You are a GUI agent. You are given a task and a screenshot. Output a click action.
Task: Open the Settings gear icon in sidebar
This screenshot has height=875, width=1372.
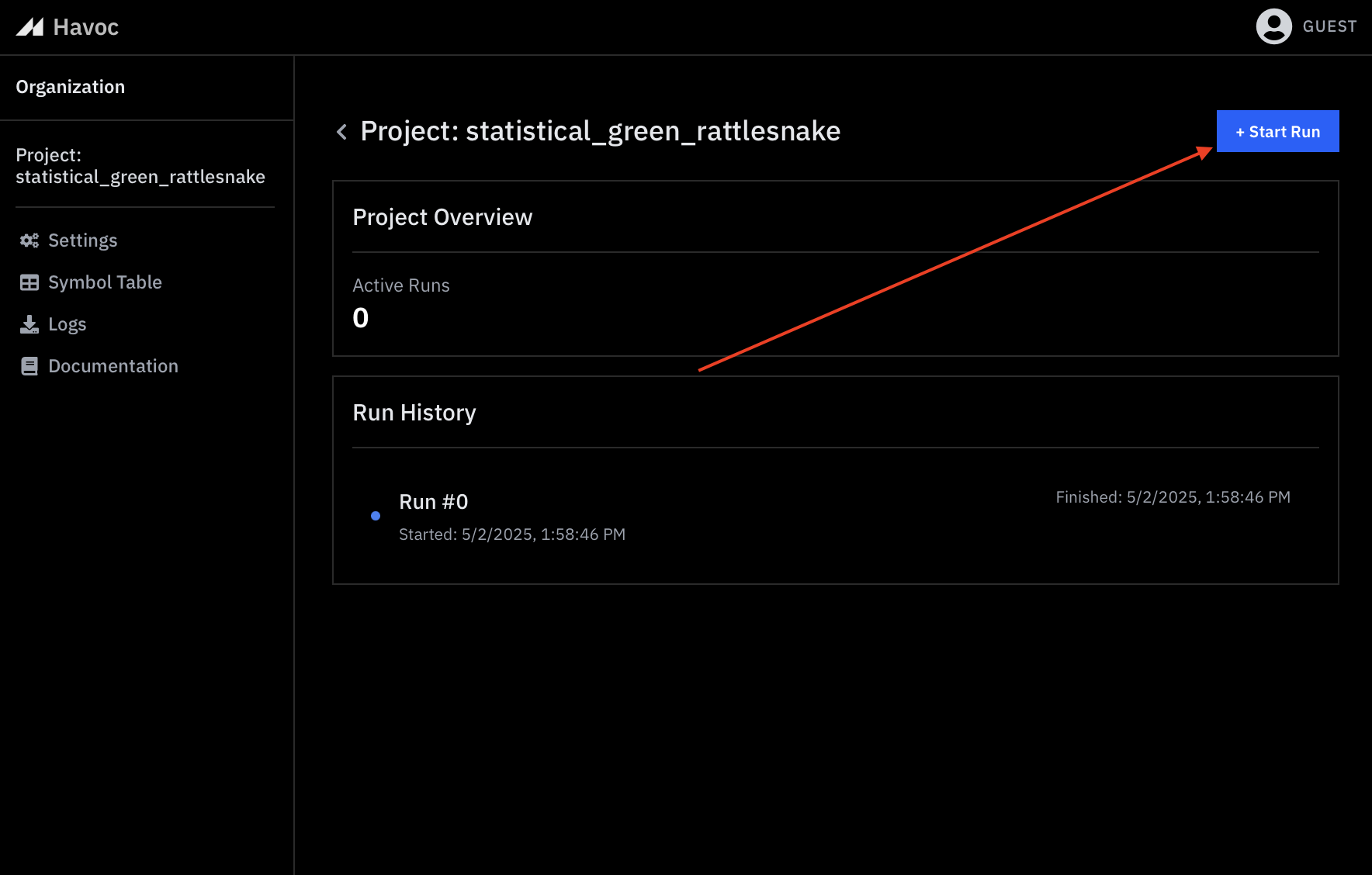pyautogui.click(x=29, y=240)
